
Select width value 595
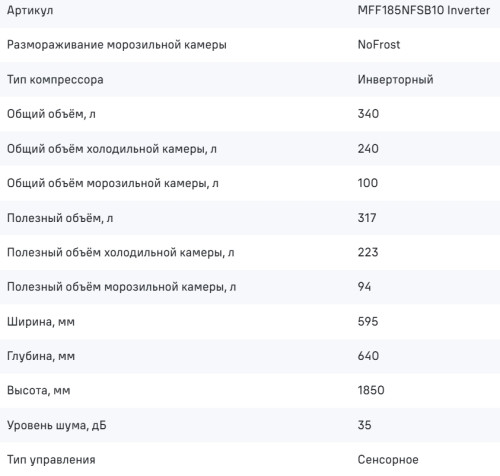tap(368, 322)
